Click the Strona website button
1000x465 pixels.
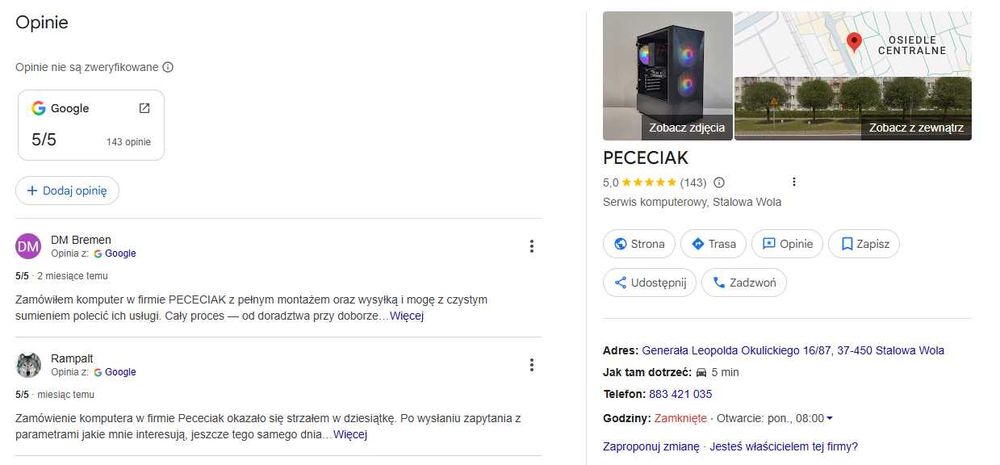[638, 244]
